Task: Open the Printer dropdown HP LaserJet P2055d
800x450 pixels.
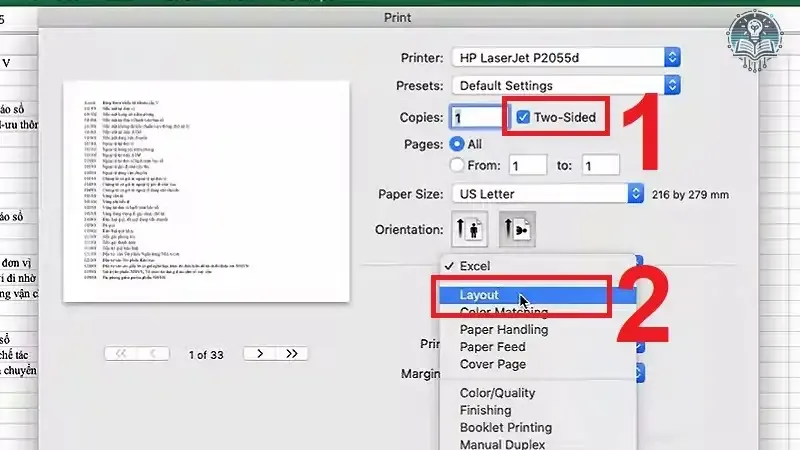Action: pos(566,58)
